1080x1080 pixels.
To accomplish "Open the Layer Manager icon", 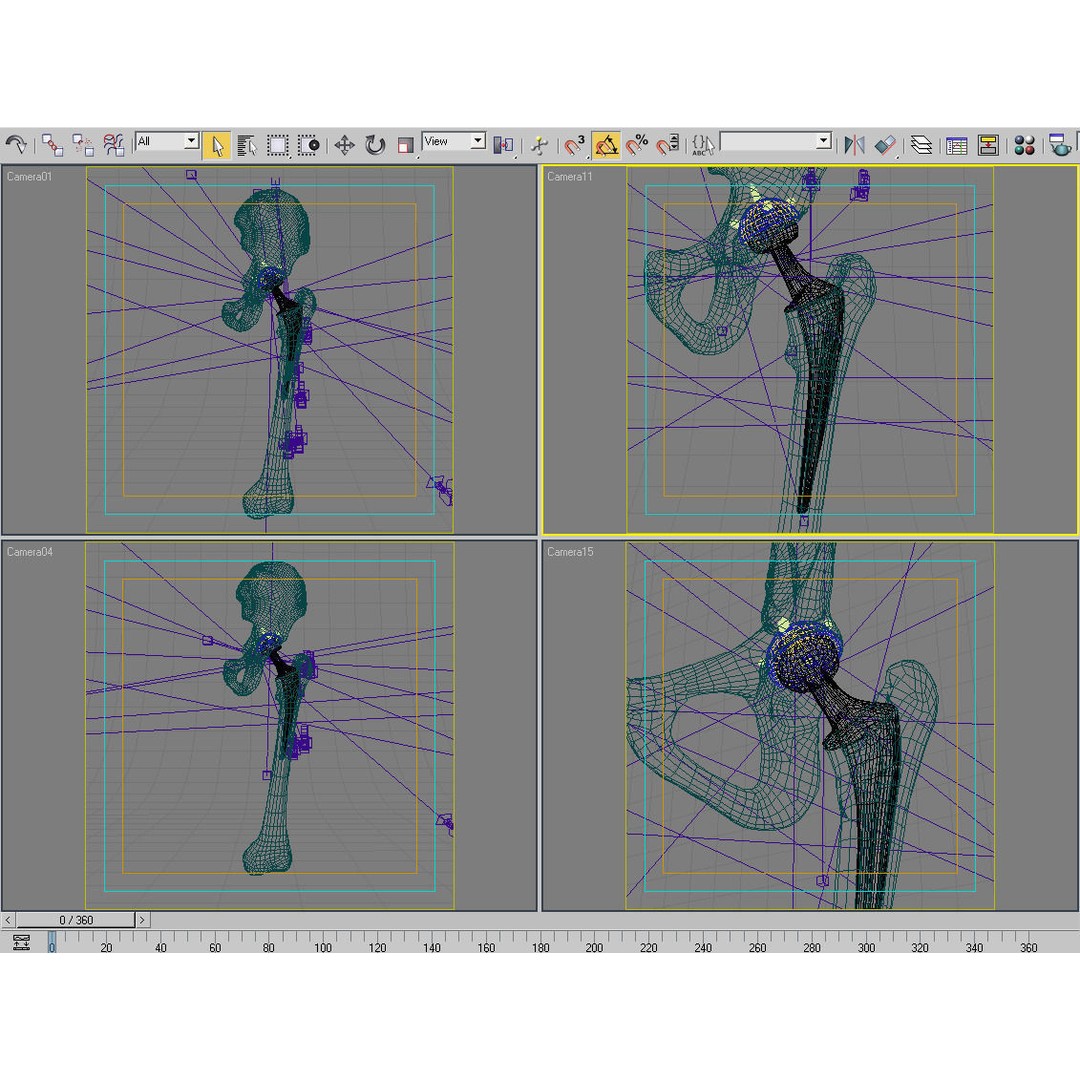I will (921, 145).
